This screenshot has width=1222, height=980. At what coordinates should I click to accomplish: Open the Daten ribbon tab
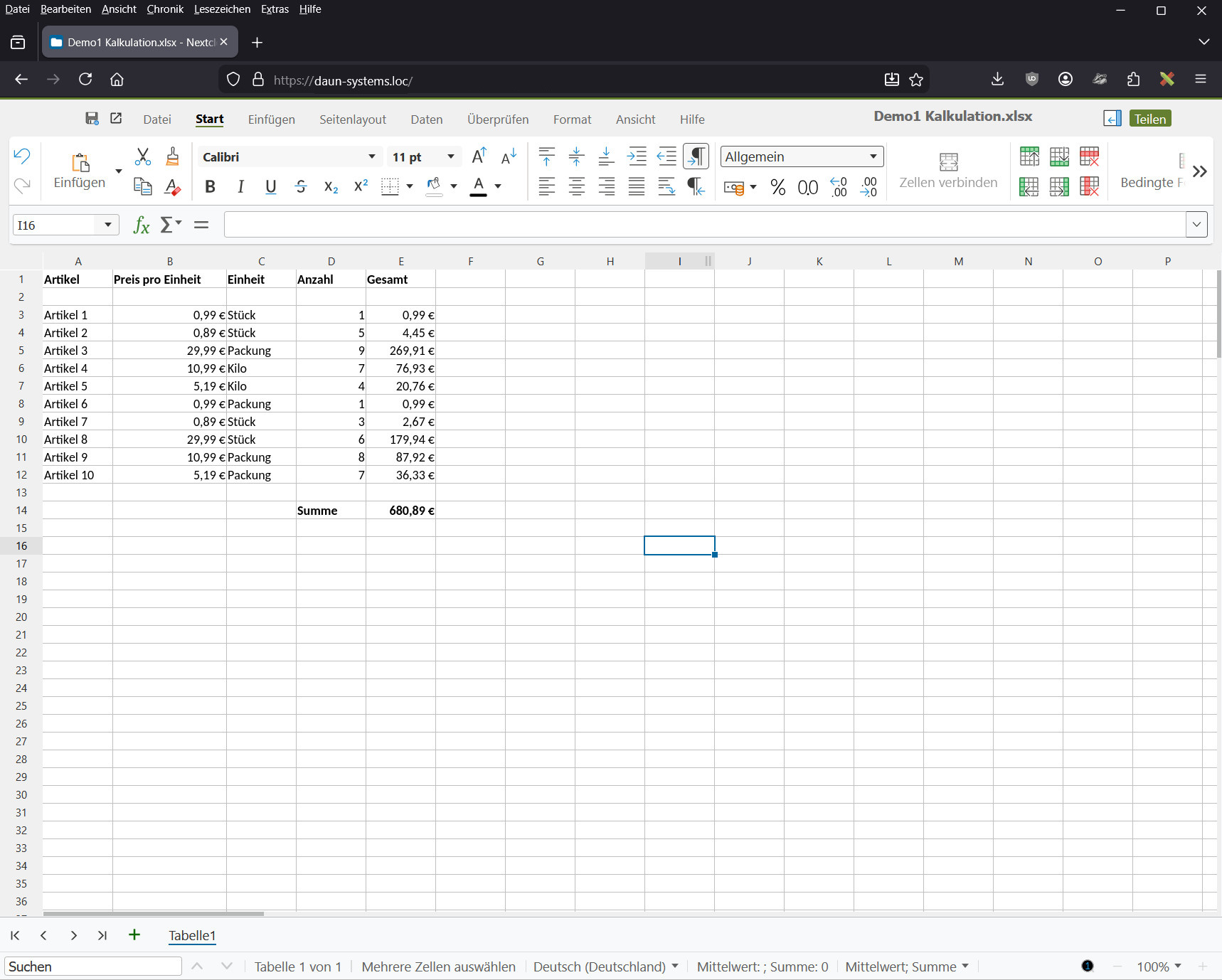click(x=426, y=119)
